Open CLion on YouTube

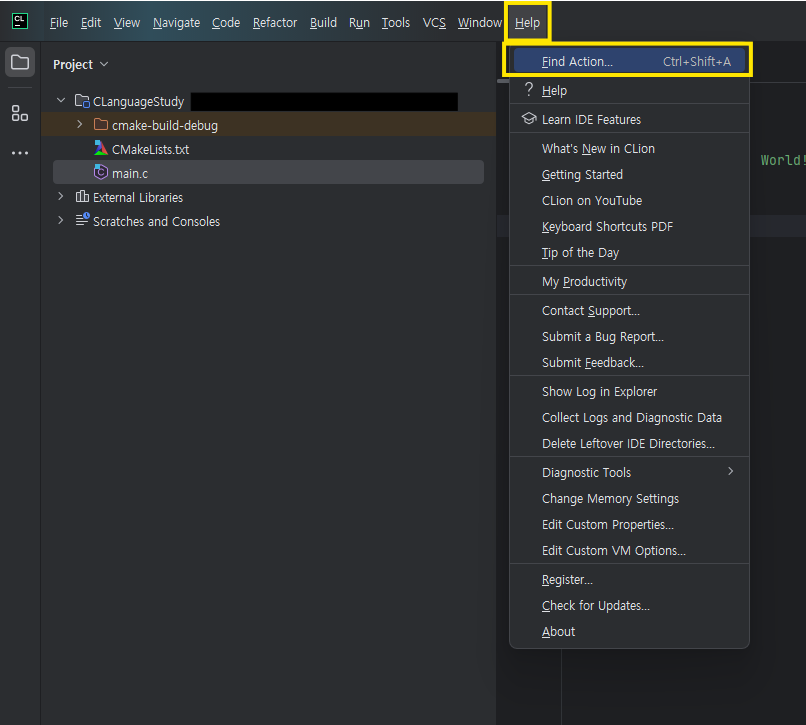pyautogui.click(x=629, y=201)
